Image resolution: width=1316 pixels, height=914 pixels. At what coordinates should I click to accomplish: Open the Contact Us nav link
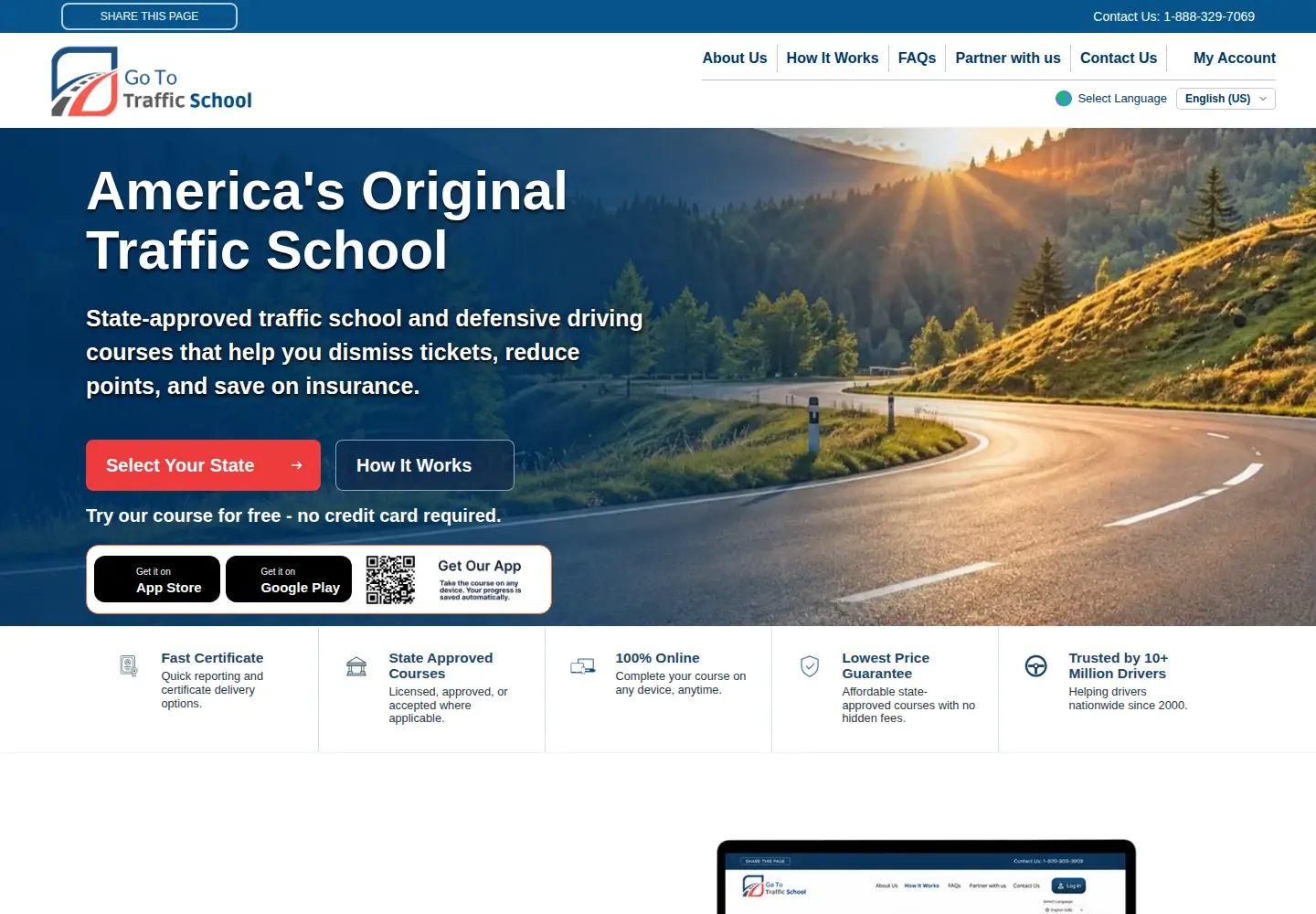[1119, 58]
